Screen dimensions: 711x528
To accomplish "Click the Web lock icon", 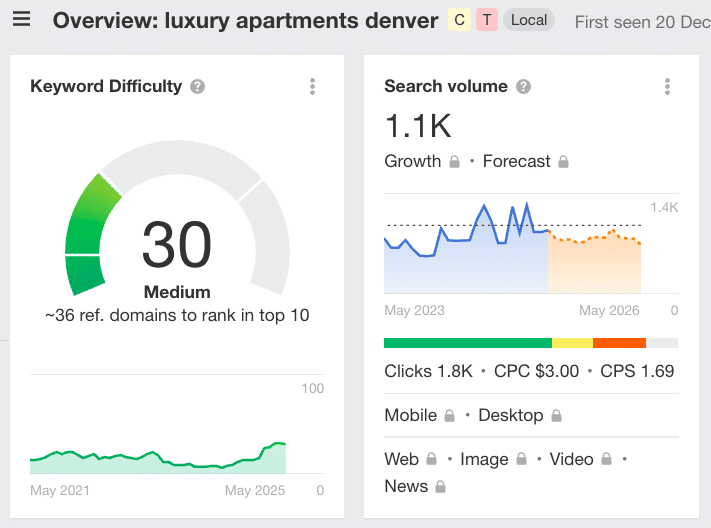I will (x=432, y=459).
